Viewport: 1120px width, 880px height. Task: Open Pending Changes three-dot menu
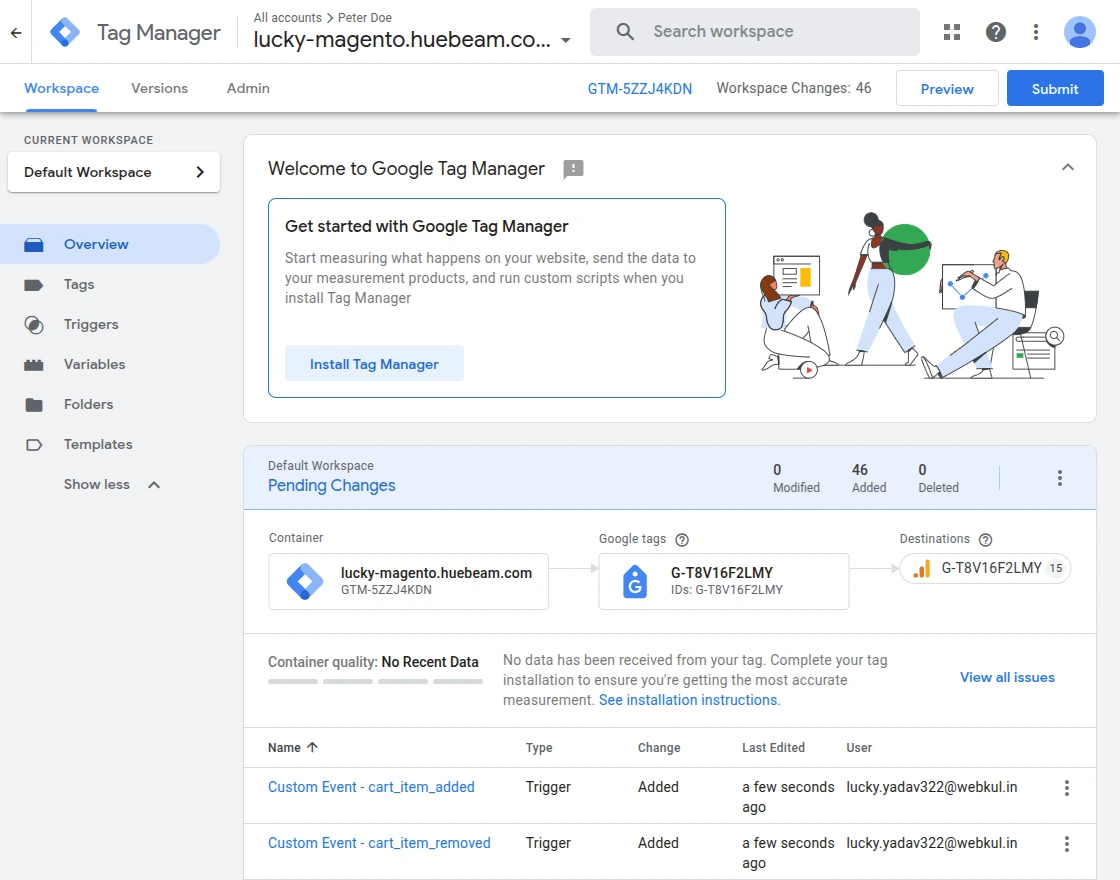coord(1059,478)
